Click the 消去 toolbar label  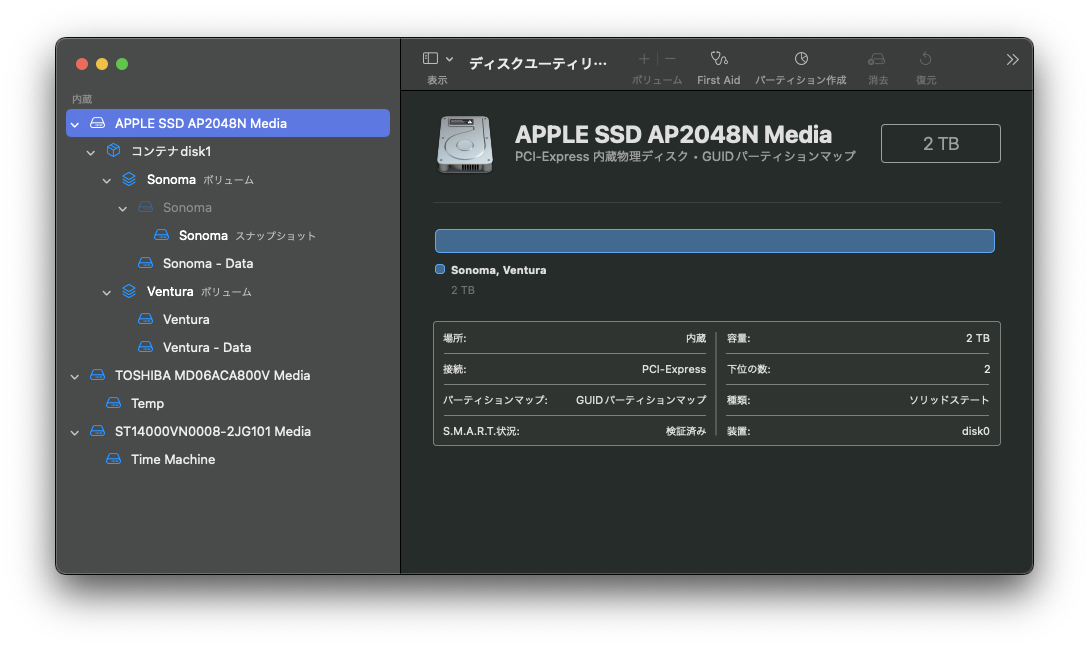point(878,81)
